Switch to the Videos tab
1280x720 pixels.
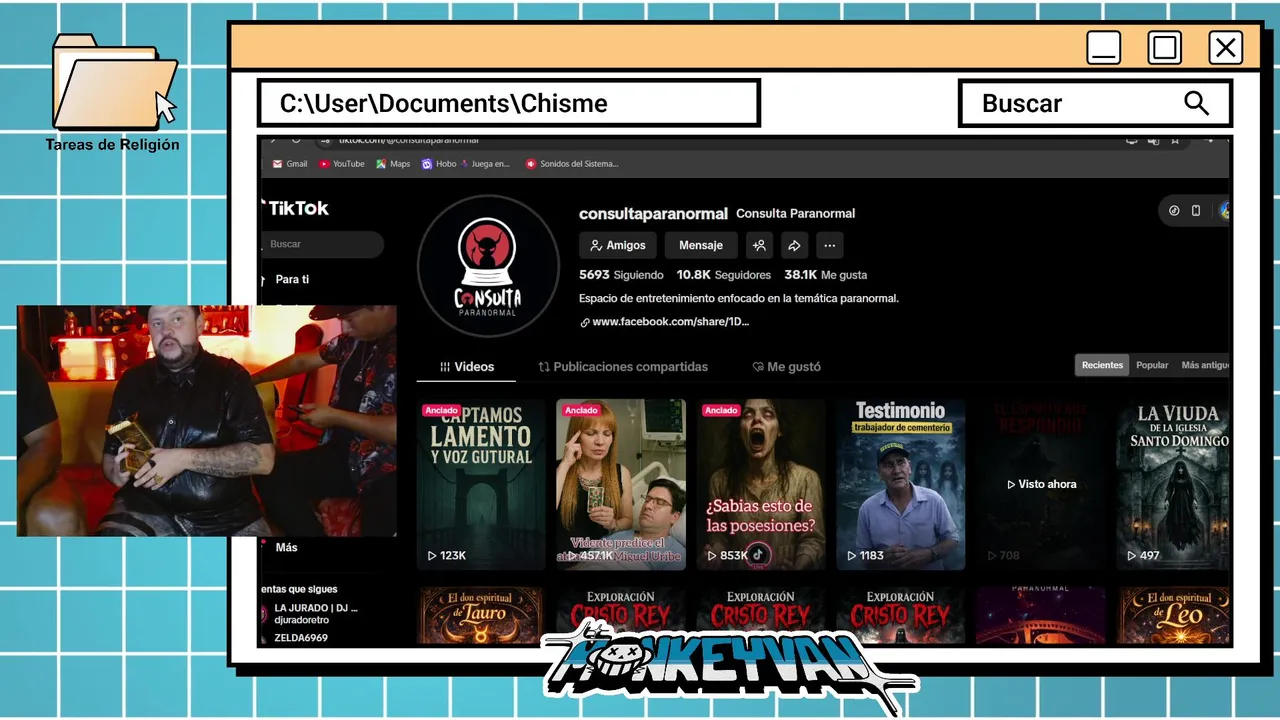tap(466, 367)
